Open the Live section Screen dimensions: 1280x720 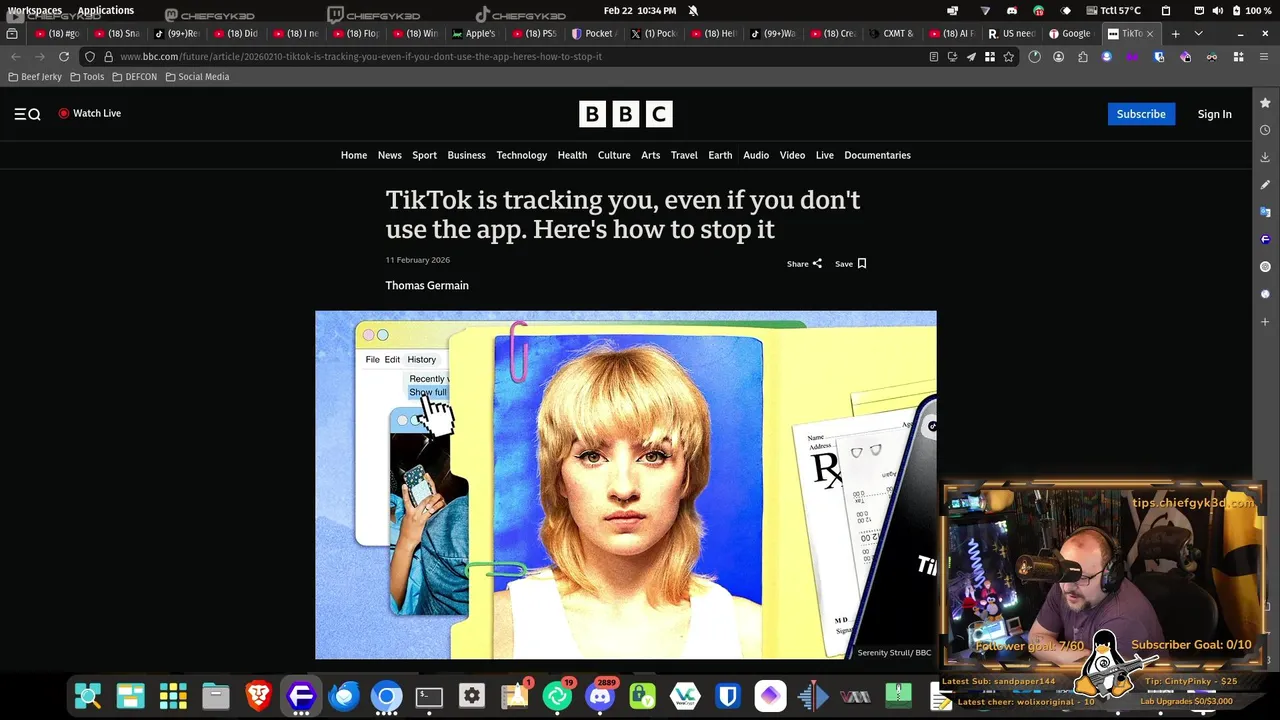tap(824, 155)
